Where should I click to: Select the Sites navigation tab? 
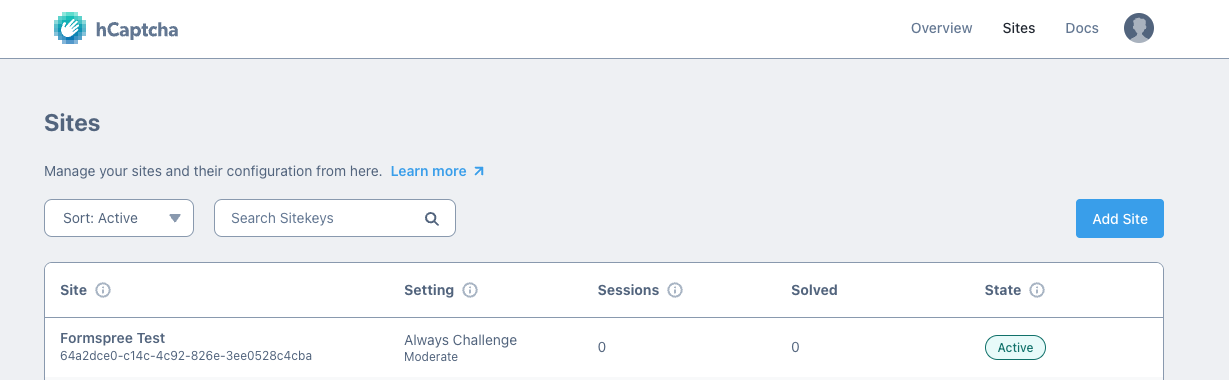1019,28
